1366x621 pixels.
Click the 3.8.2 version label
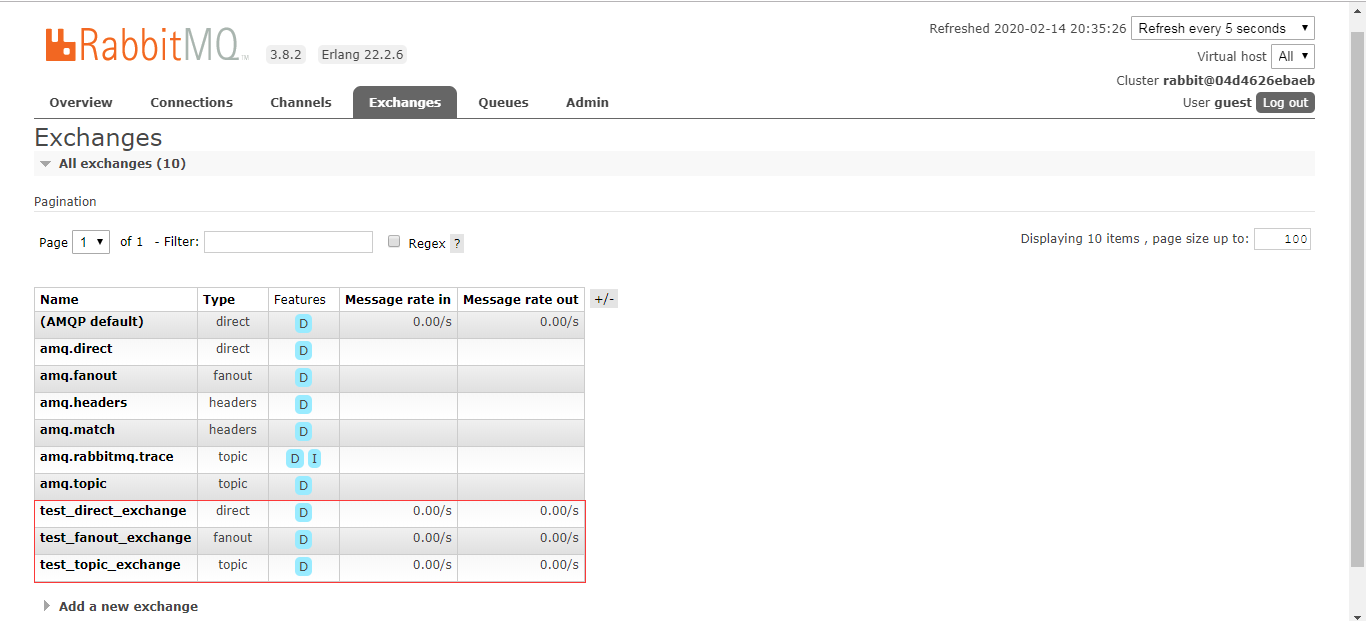[x=285, y=55]
